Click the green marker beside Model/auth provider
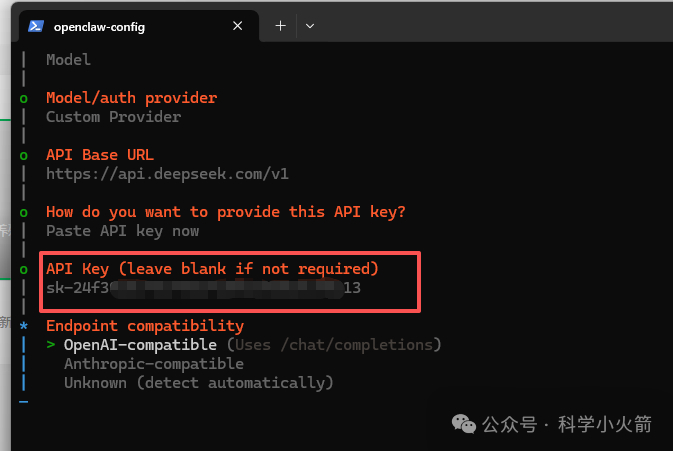Screen dimensions: 673x451 (x=23, y=99)
